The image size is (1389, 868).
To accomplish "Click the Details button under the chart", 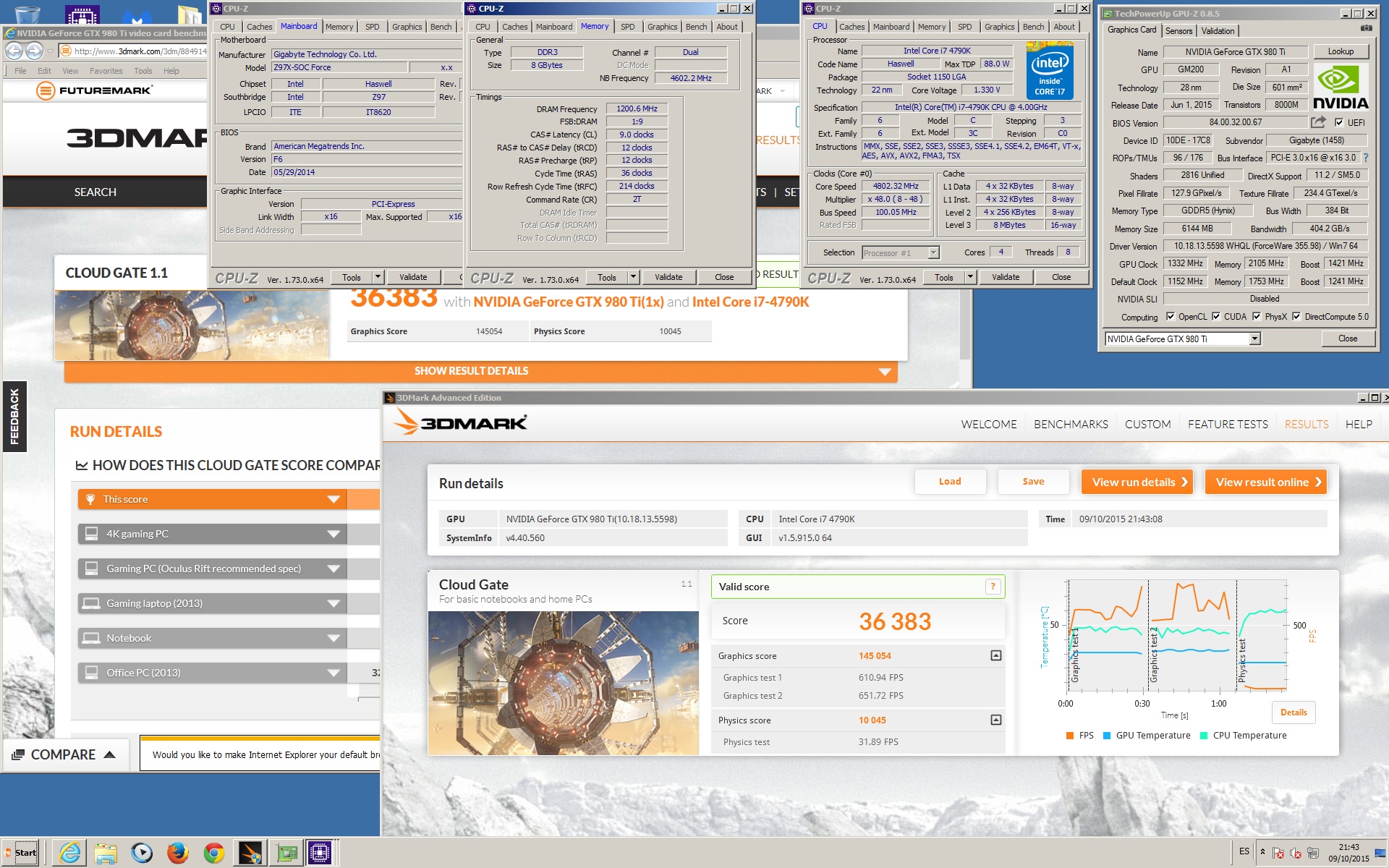I will [1294, 712].
